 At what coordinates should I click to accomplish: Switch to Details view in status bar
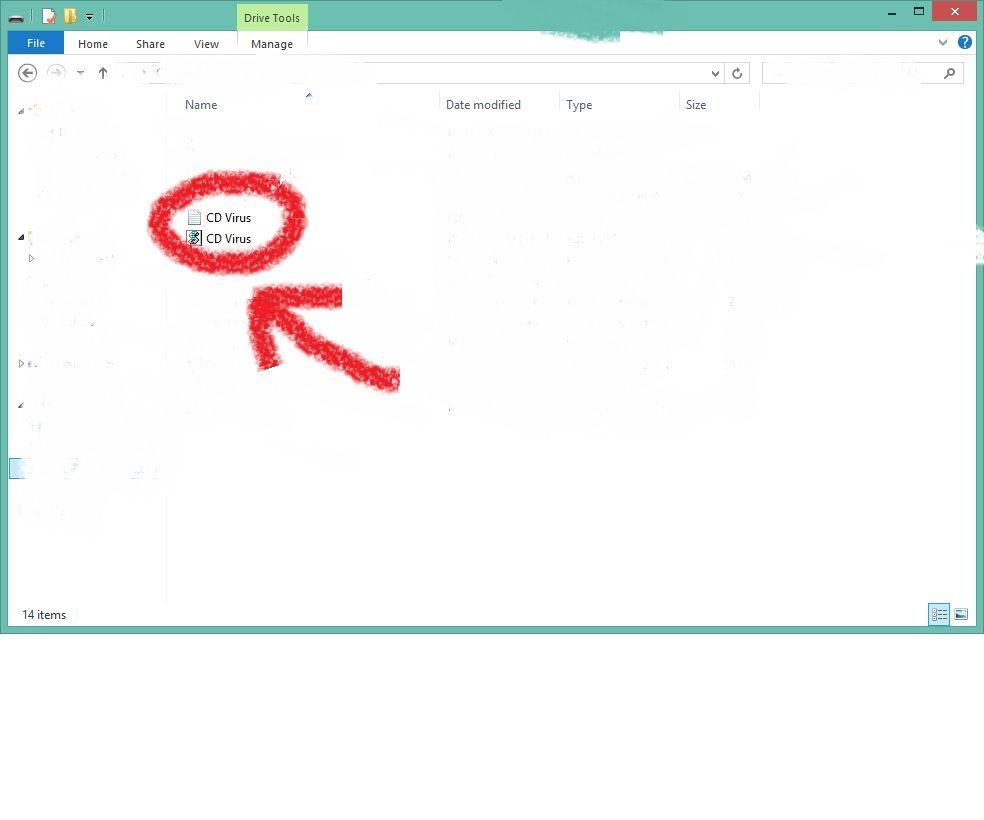click(939, 614)
